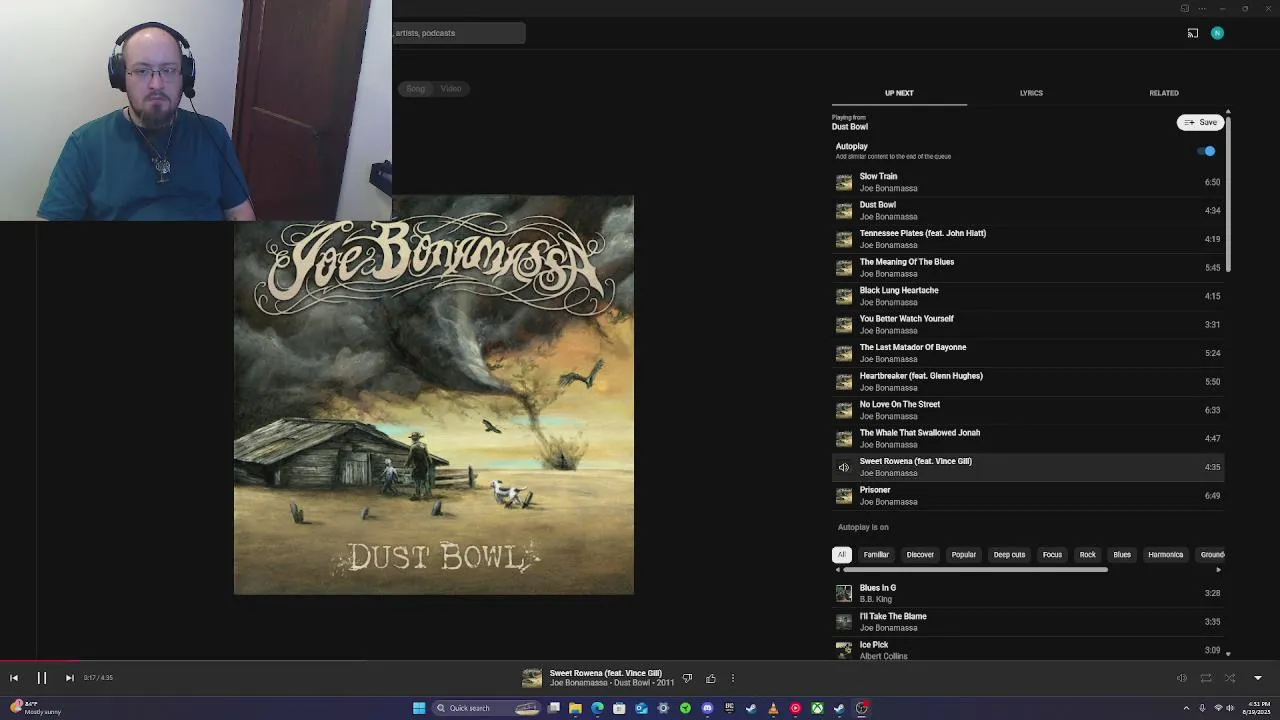
Task: Play No Love On The Street
Action: [1028, 410]
